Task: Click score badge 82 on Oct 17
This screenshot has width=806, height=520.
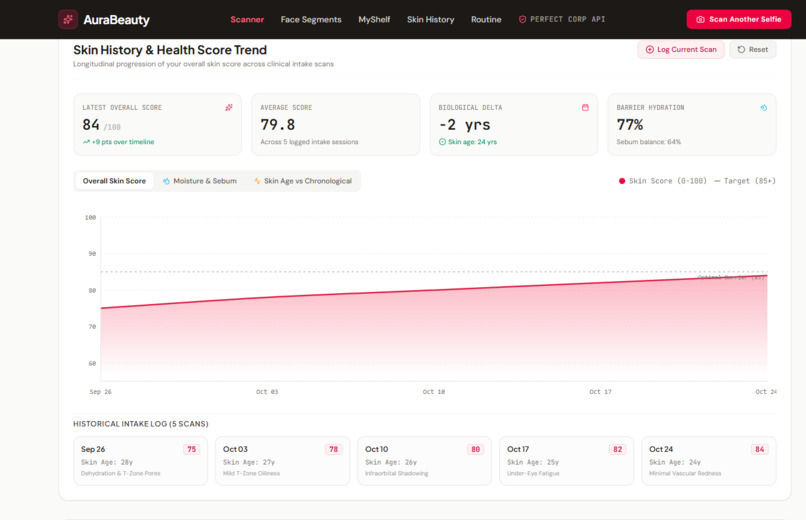Action: pos(617,449)
